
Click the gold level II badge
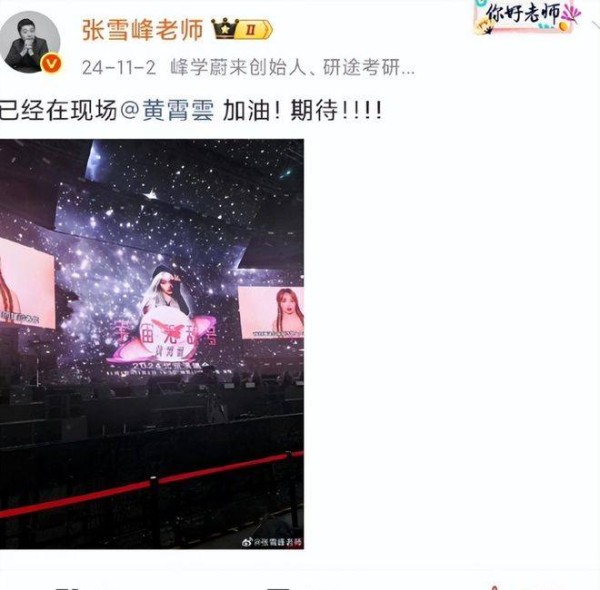254,29
